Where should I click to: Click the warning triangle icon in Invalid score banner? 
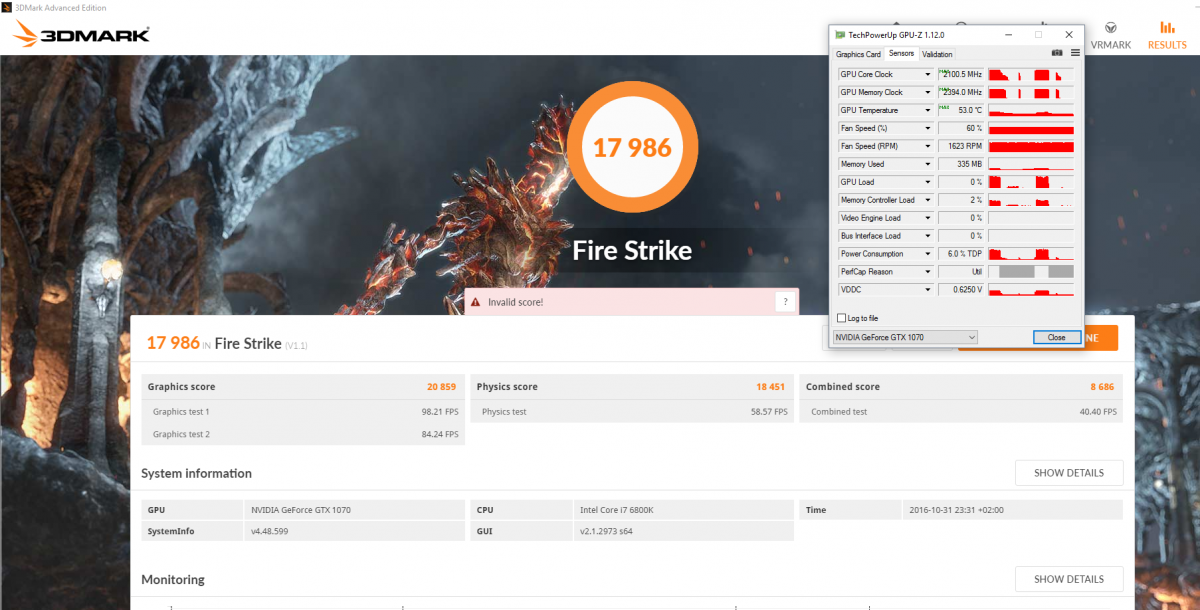(x=475, y=302)
